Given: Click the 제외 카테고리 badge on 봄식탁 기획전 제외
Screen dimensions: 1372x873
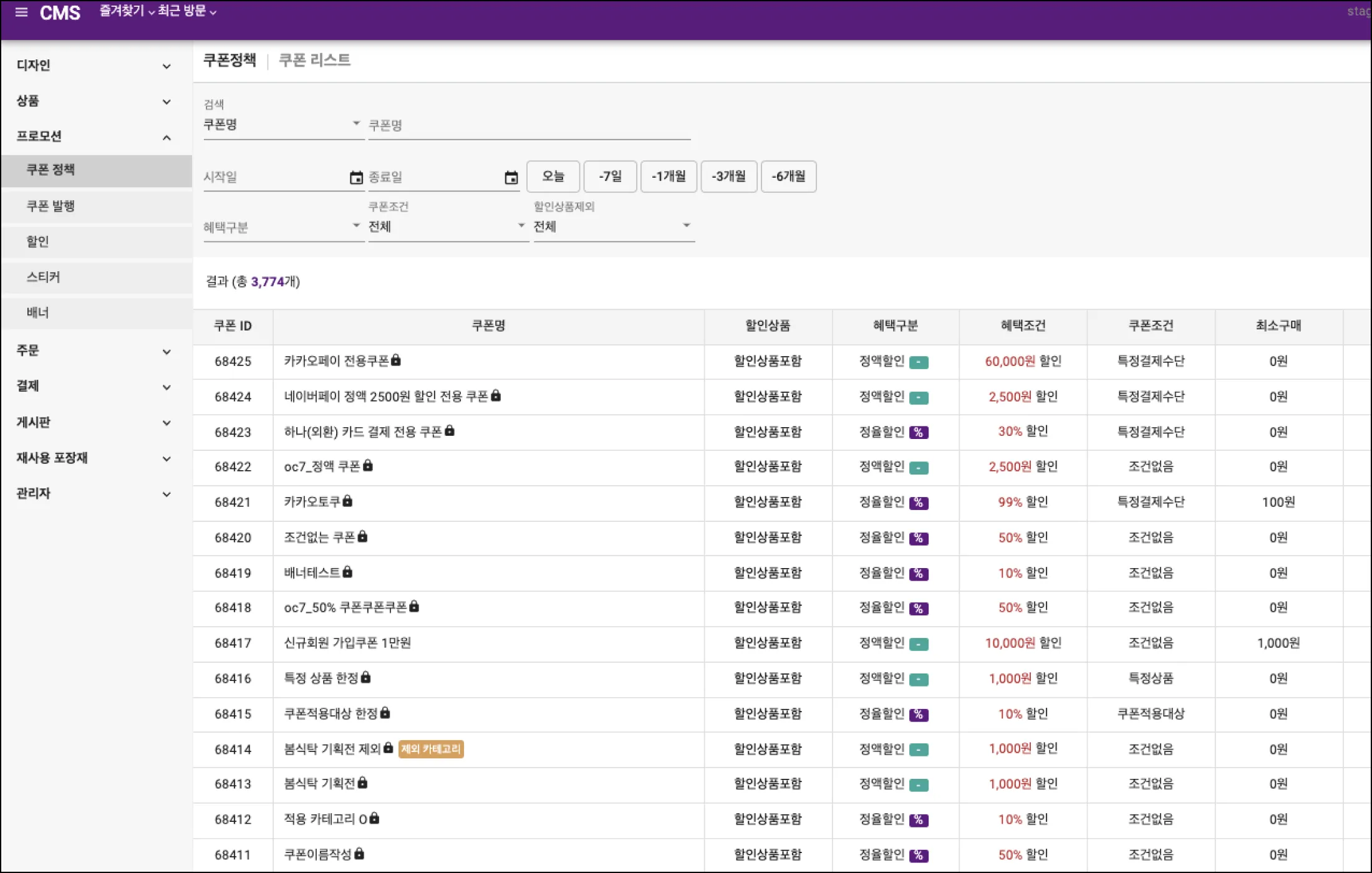Looking at the screenshot, I should (430, 750).
